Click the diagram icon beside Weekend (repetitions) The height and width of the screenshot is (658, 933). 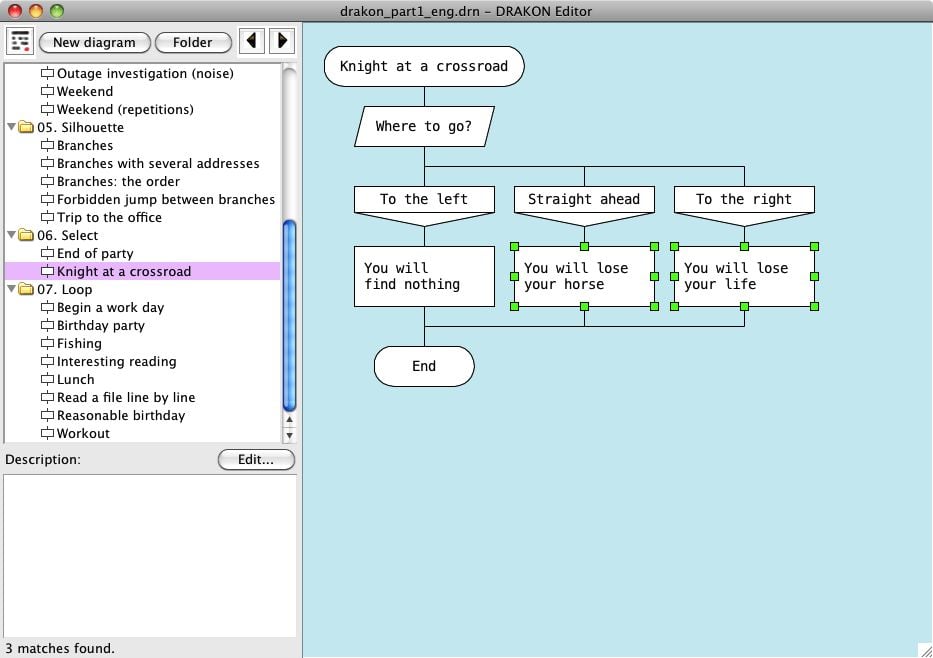pyautogui.click(x=47, y=109)
